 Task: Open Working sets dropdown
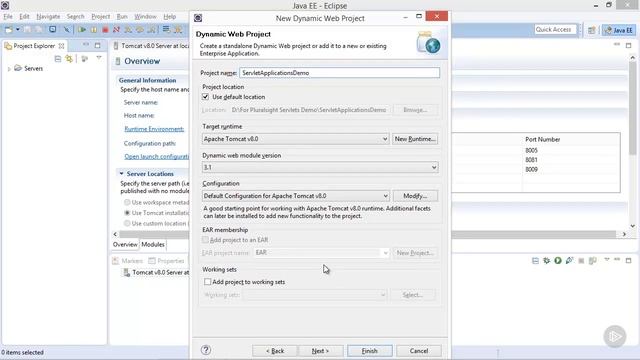(383, 295)
